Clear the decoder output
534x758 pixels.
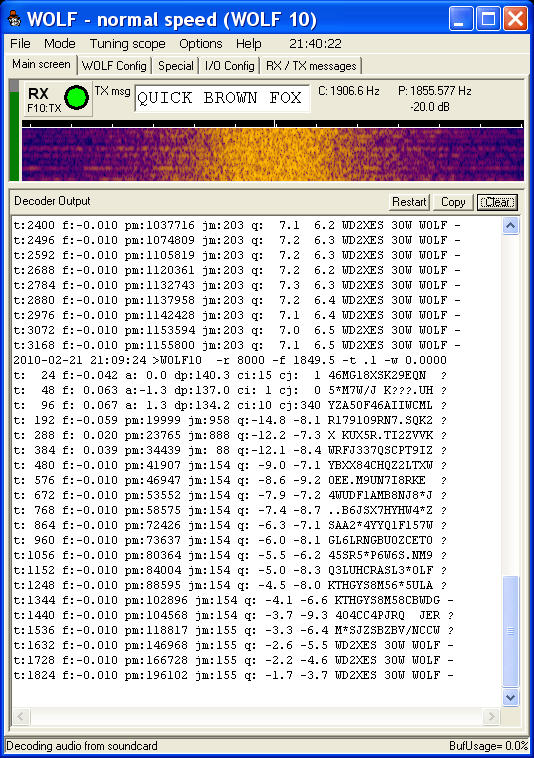coord(497,202)
